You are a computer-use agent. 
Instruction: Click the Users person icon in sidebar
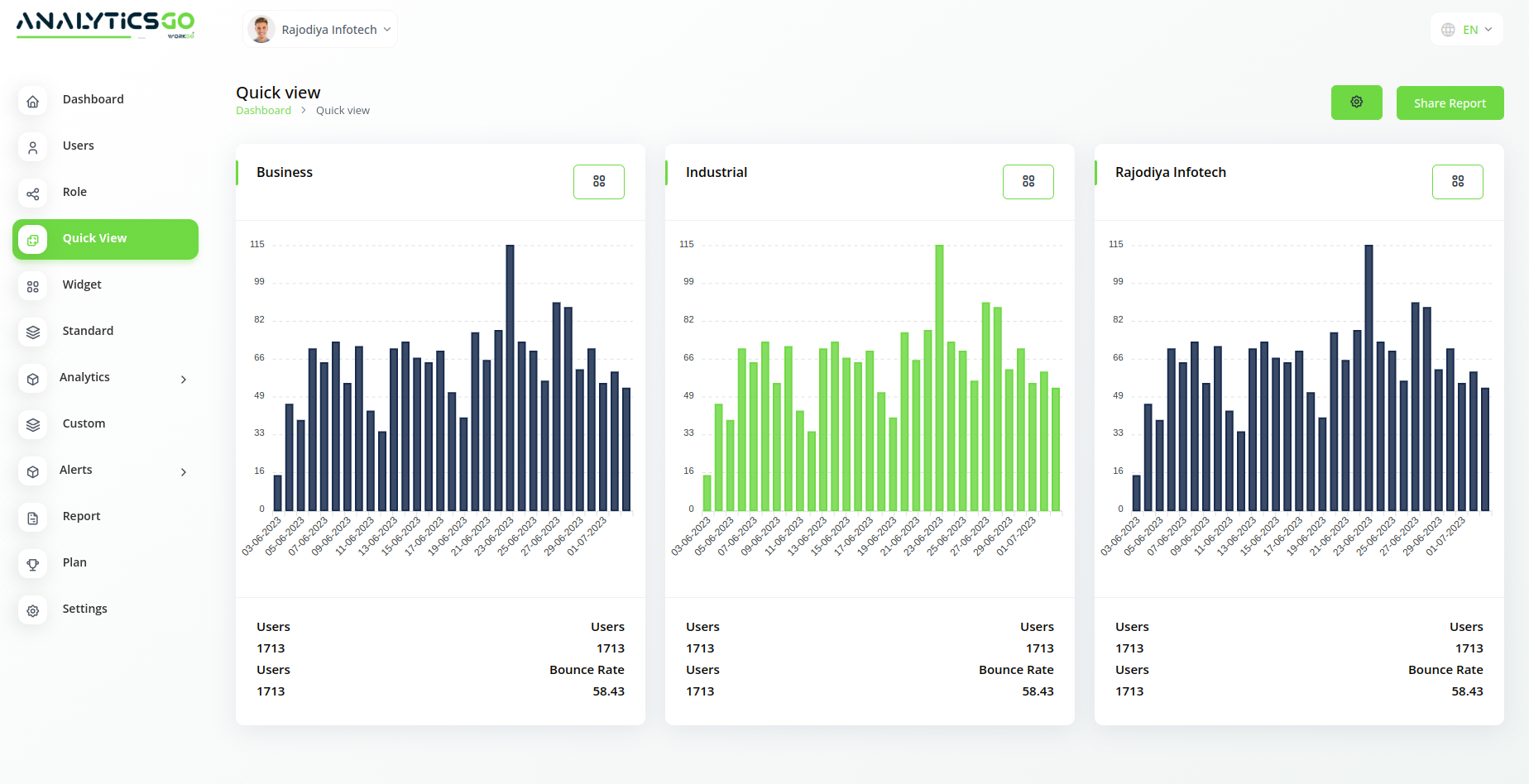click(x=33, y=148)
